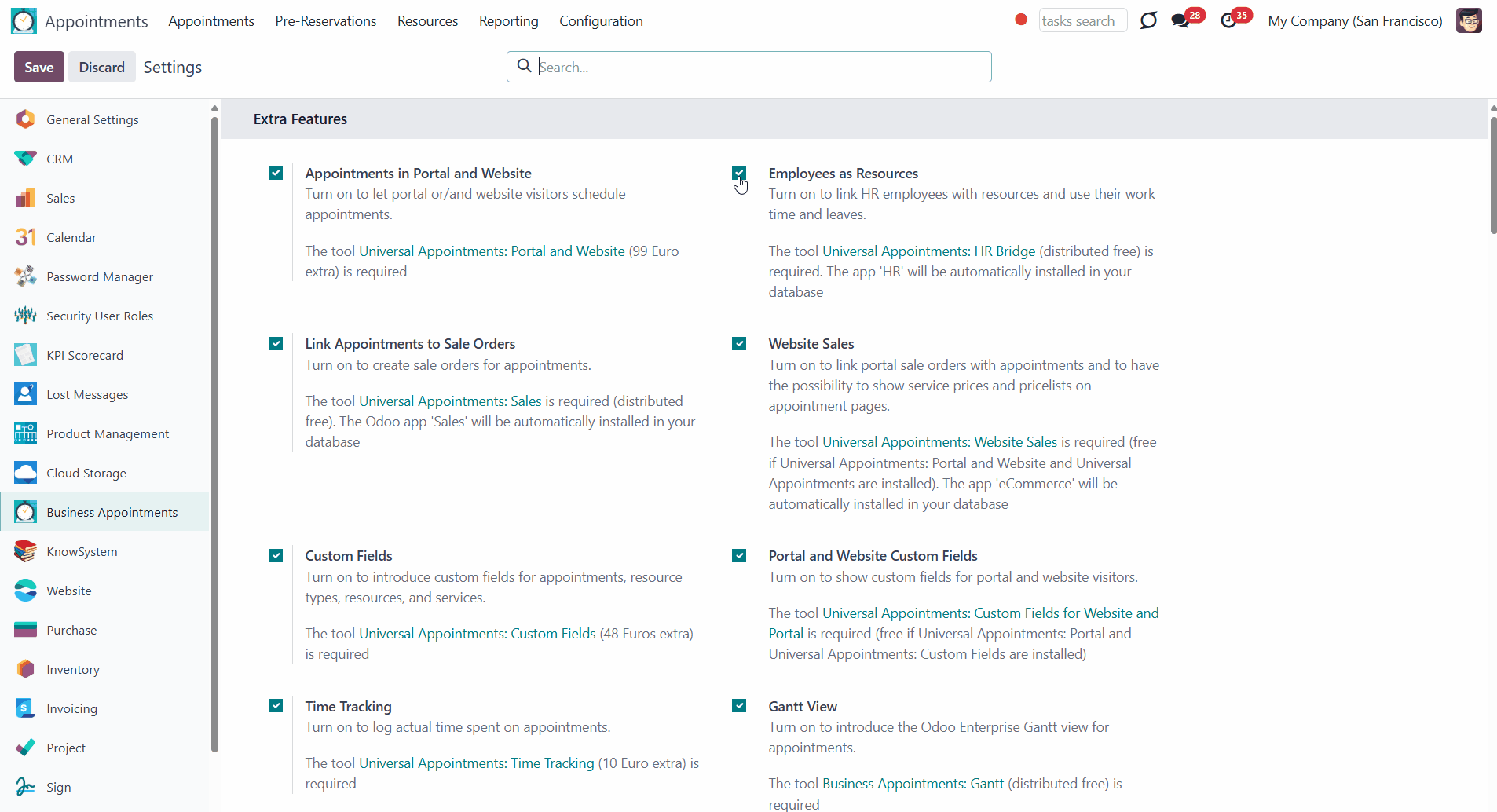Image resolution: width=1497 pixels, height=812 pixels.
Task: Open the Configuration menu
Action: click(x=601, y=21)
